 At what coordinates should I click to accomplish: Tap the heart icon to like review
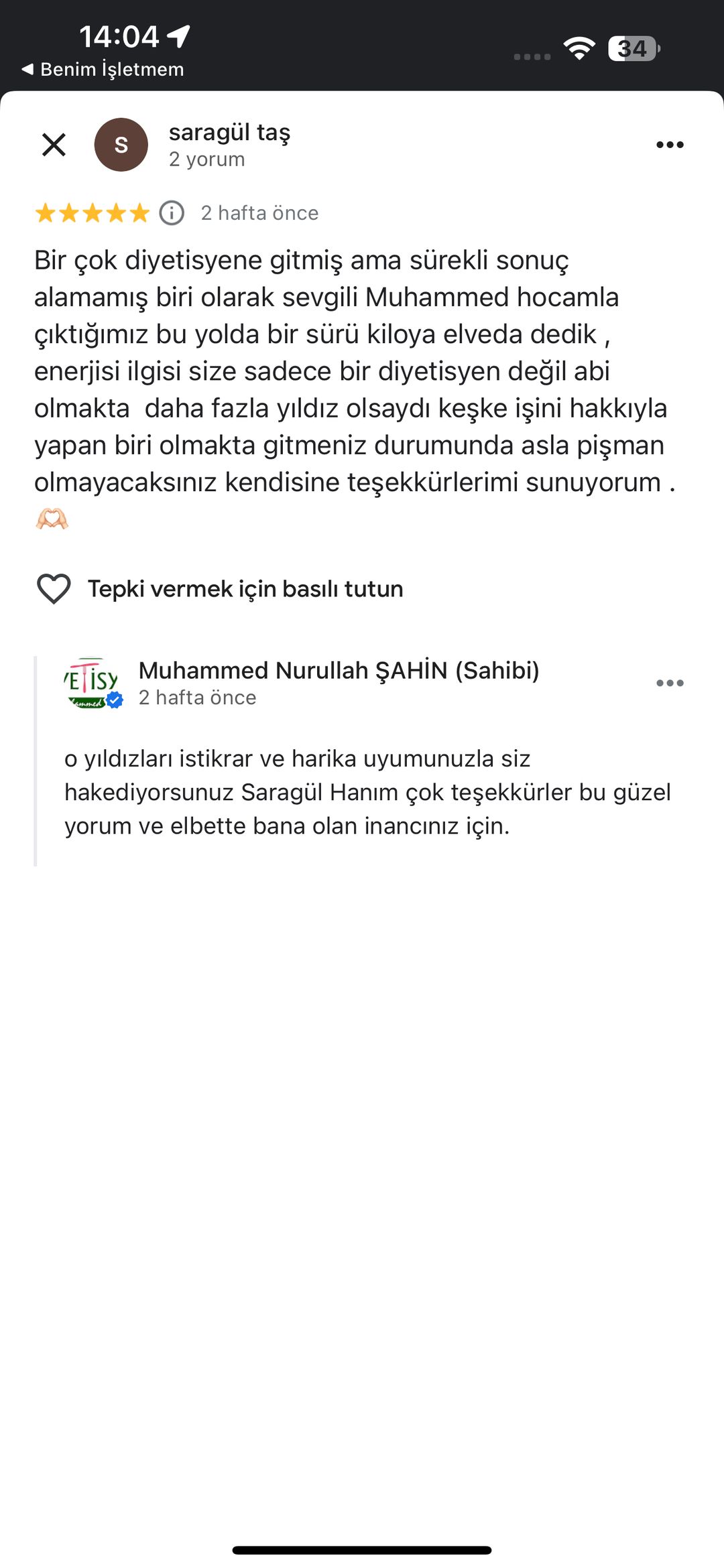[54, 589]
